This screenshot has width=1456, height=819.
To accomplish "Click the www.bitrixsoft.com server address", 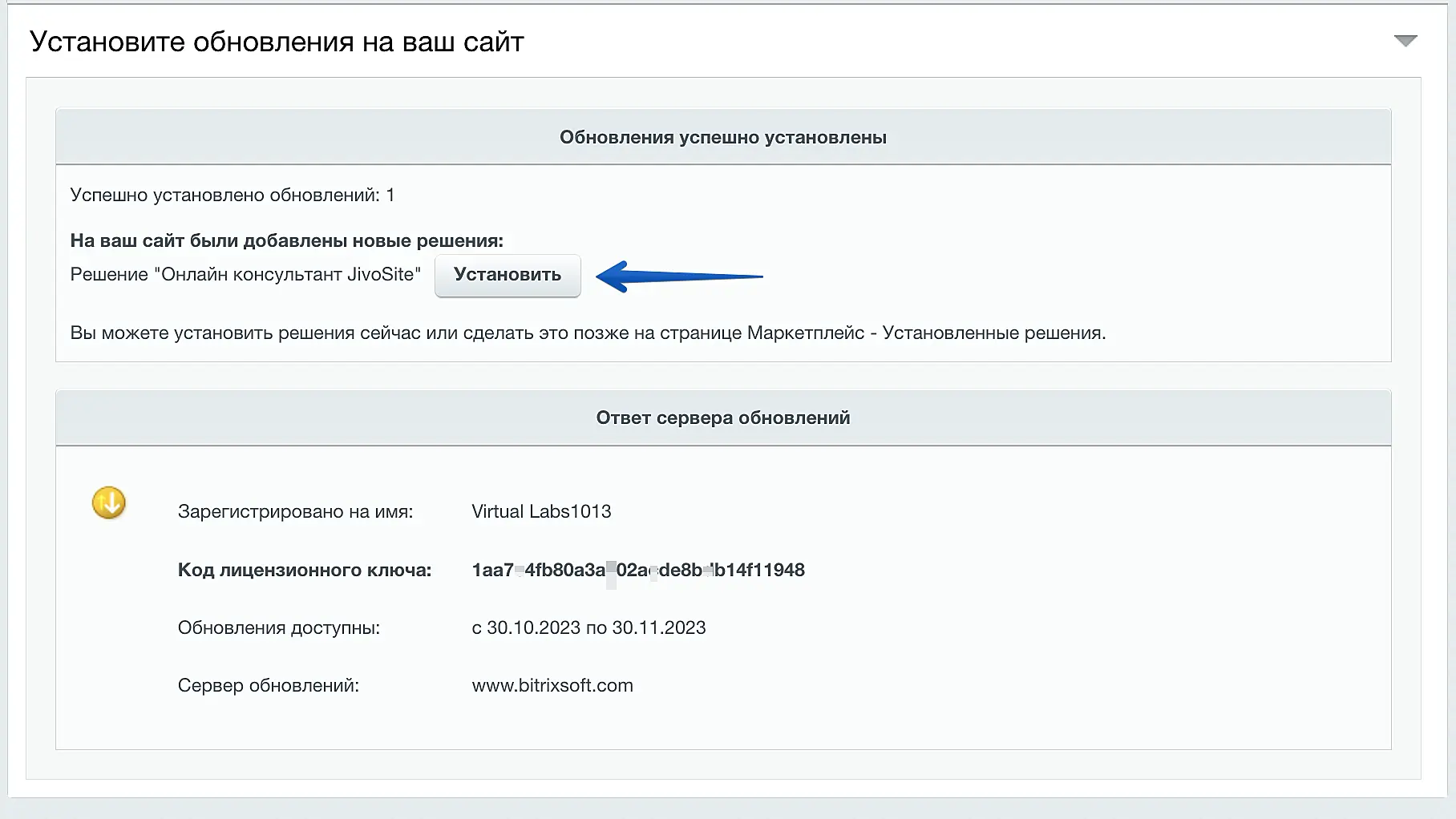I will click(552, 685).
